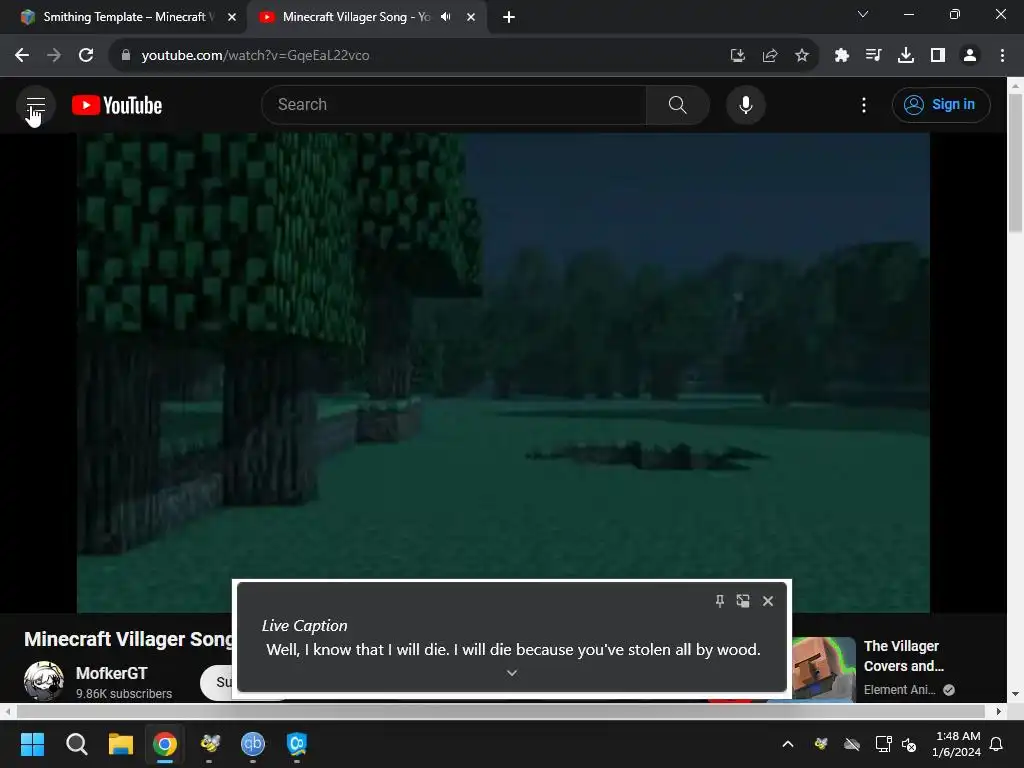Close the Live Caption box
The width and height of the screenshot is (1024, 768).
(768, 601)
